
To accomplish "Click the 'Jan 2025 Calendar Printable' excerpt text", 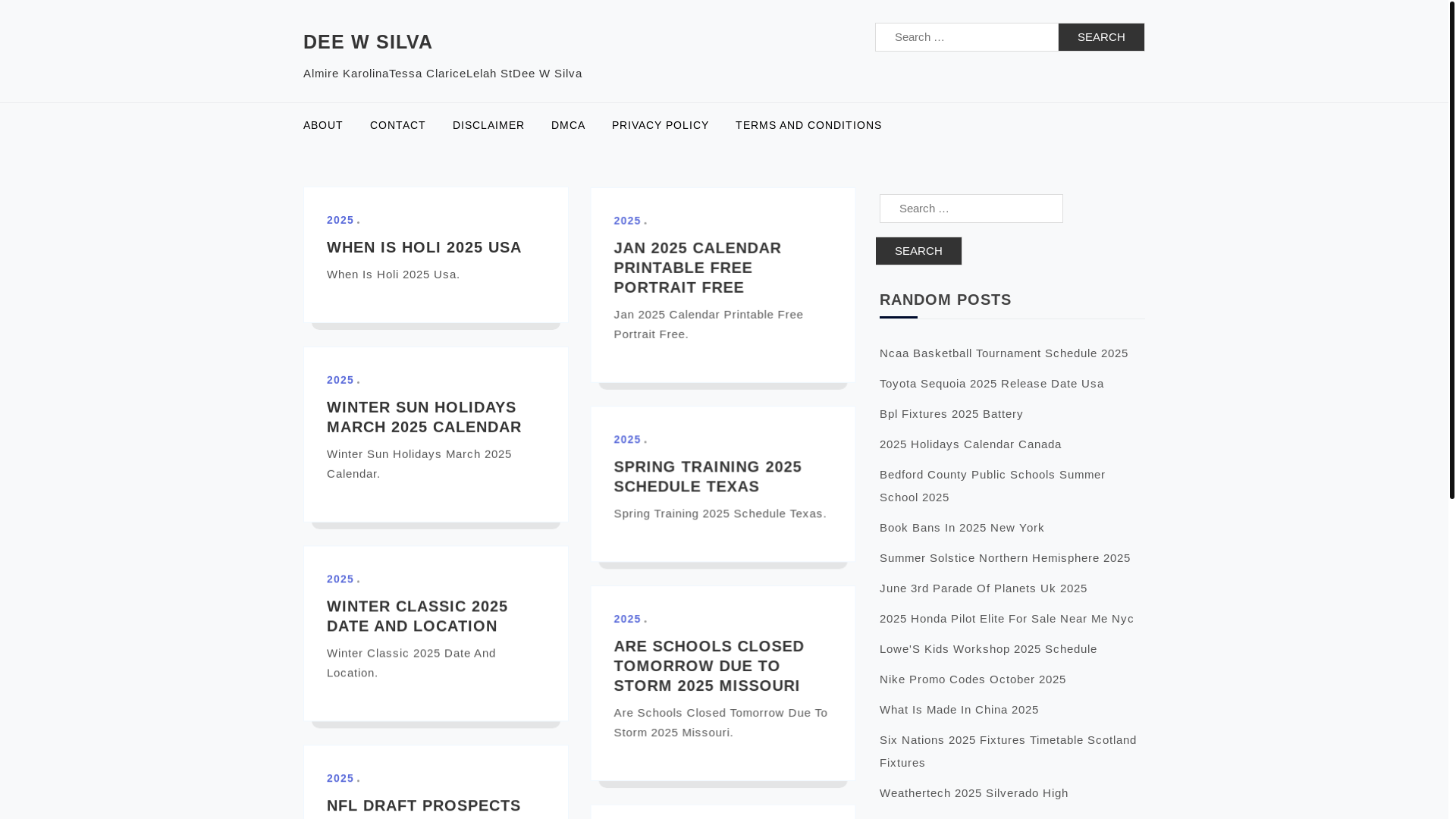I will (708, 324).
